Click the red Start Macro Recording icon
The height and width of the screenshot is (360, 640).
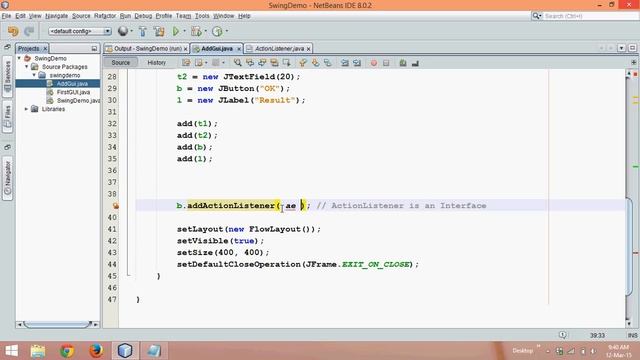[373, 63]
